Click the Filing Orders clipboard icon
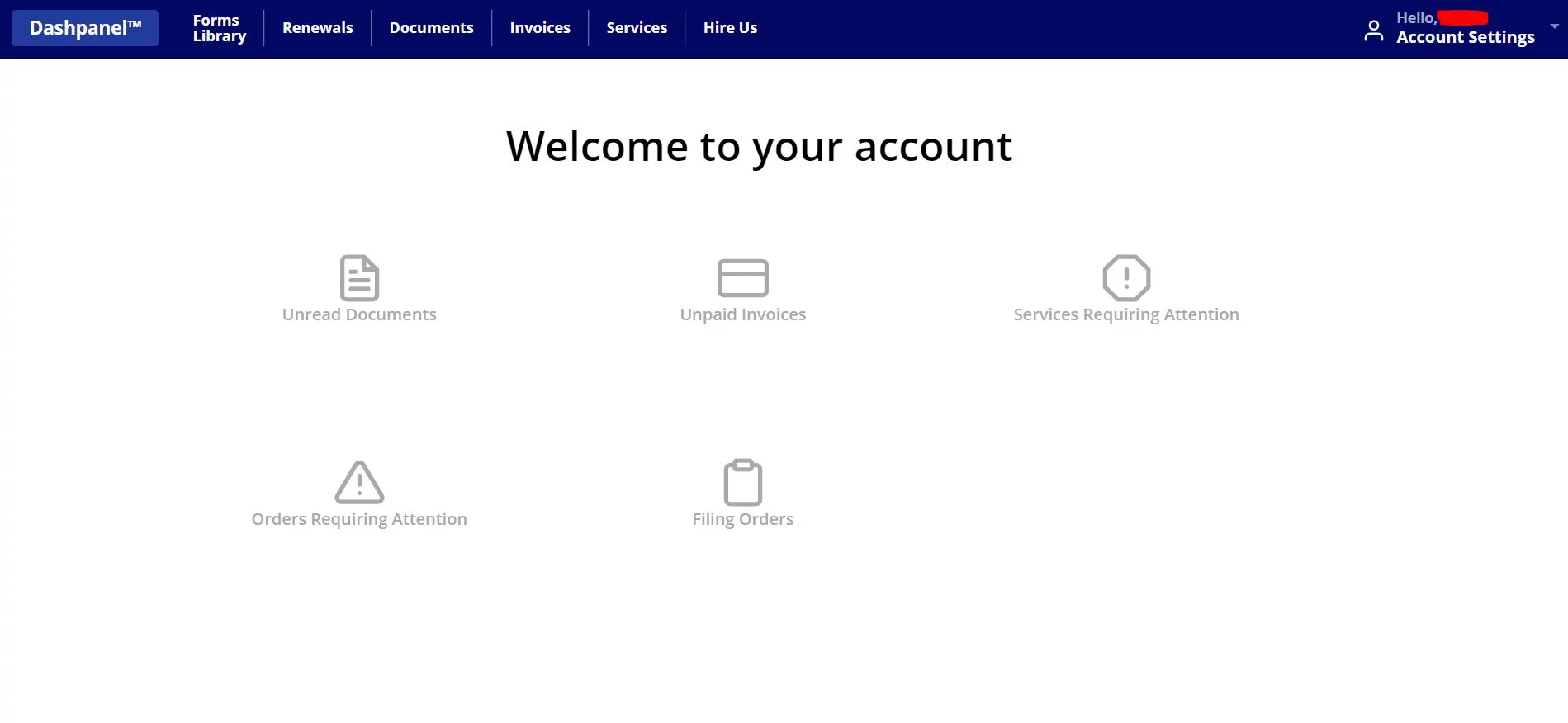This screenshot has width=1568, height=723. point(742,483)
